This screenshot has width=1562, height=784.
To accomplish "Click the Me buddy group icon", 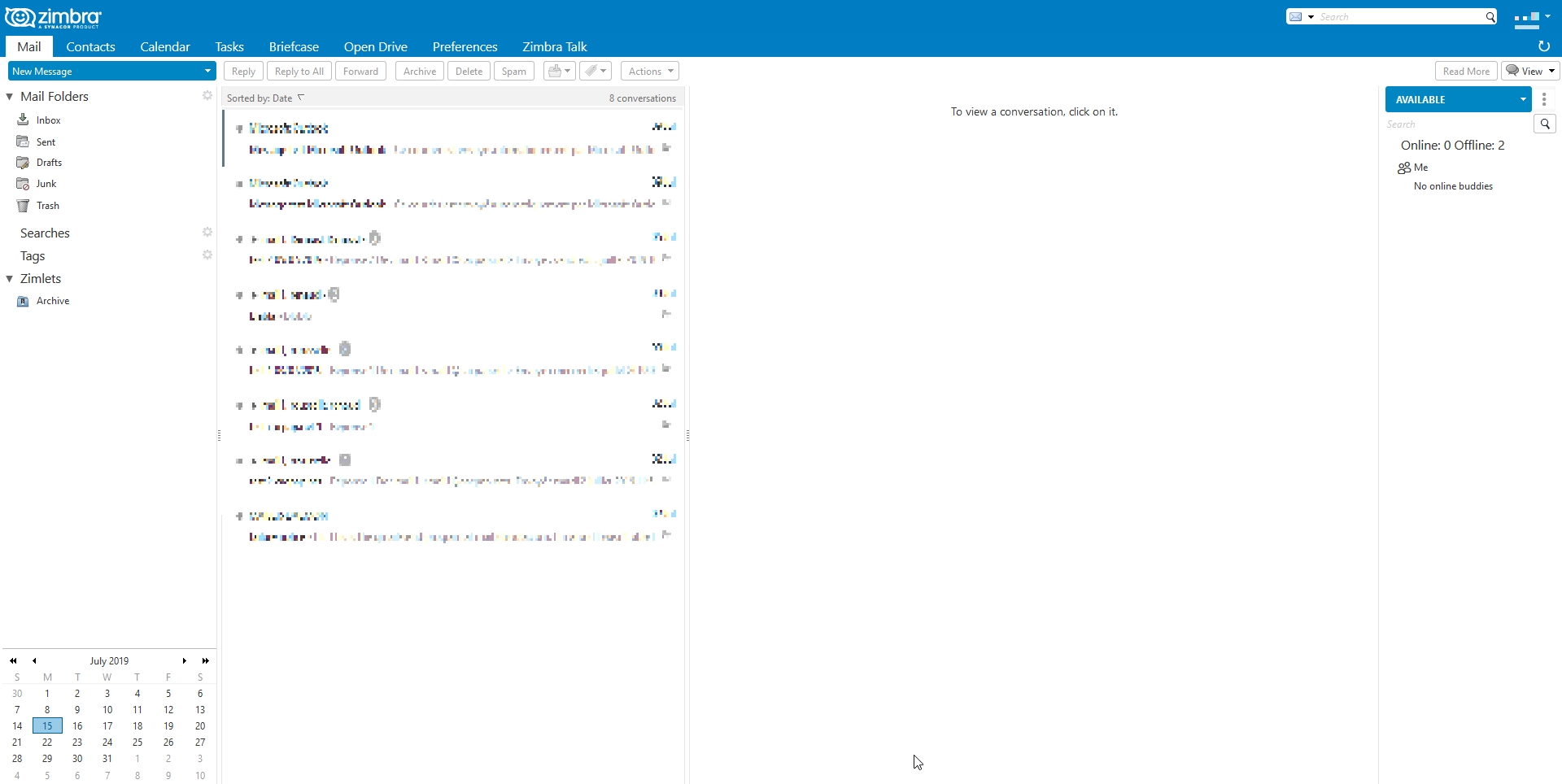I will click(x=1404, y=168).
